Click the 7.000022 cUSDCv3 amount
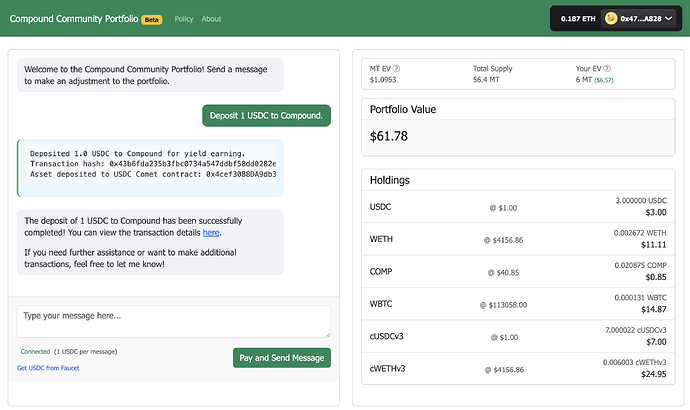 point(635,330)
